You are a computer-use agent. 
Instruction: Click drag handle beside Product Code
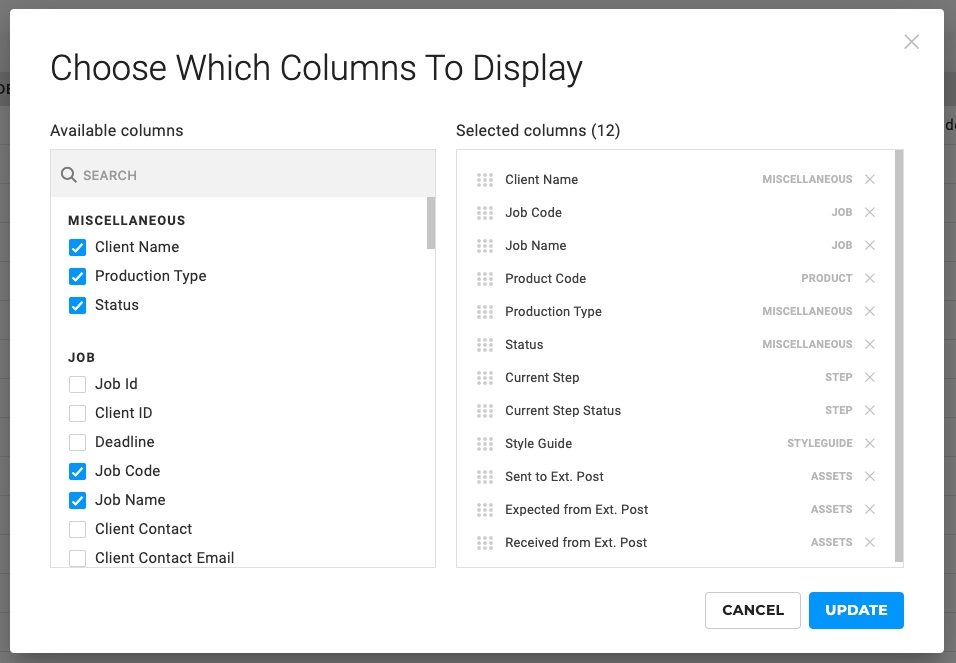click(485, 279)
